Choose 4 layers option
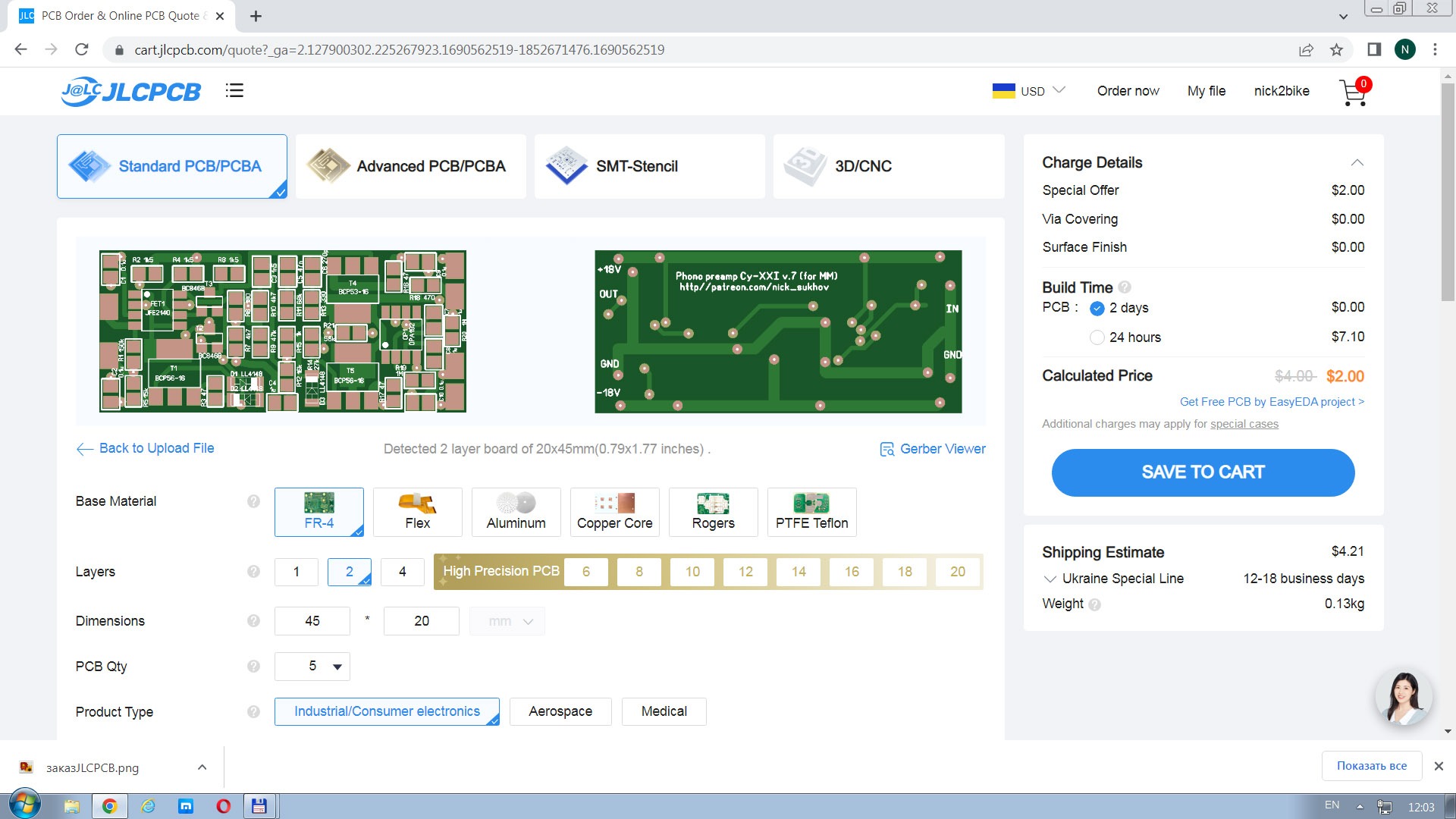Viewport: 1456px width, 819px height. coord(403,572)
